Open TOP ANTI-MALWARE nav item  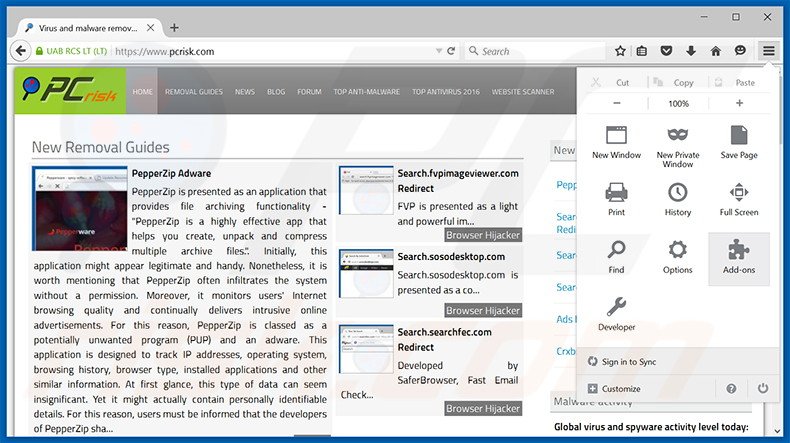[366, 92]
